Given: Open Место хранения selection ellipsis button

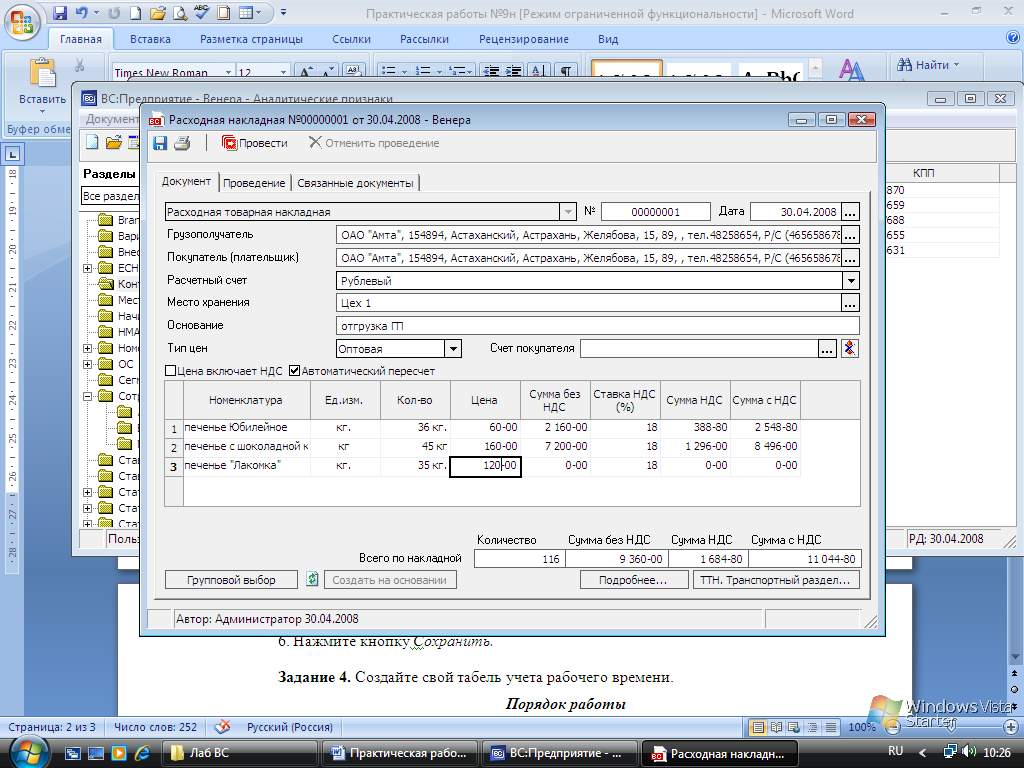Looking at the screenshot, I should 850,303.
